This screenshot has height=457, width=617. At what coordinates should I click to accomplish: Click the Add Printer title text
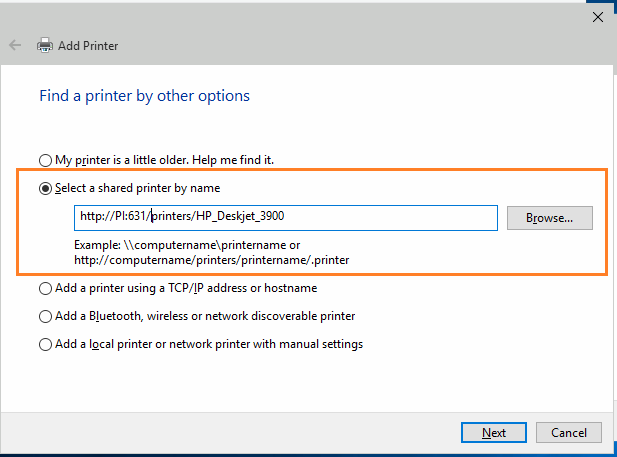click(x=88, y=46)
